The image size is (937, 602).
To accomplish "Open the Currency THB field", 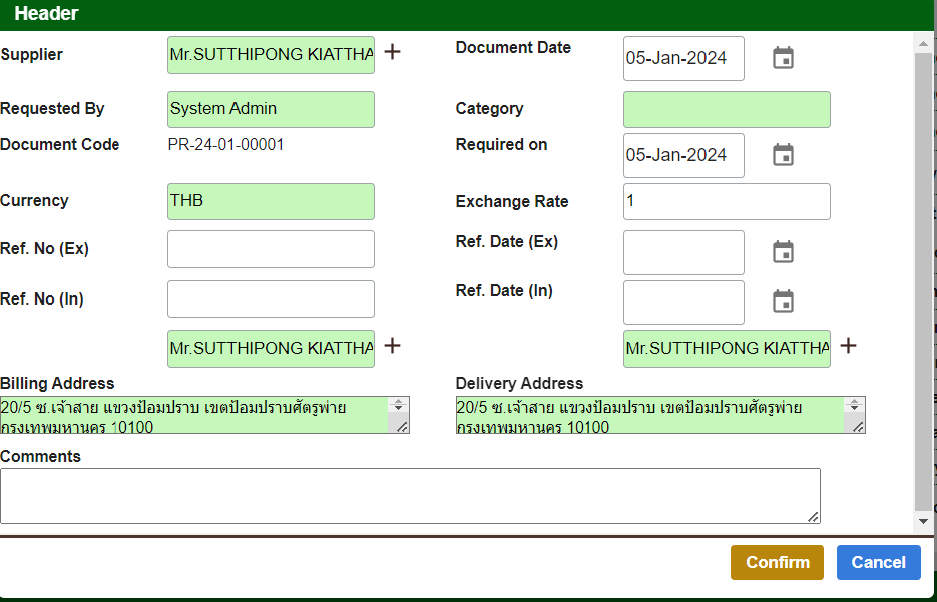I will [270, 201].
